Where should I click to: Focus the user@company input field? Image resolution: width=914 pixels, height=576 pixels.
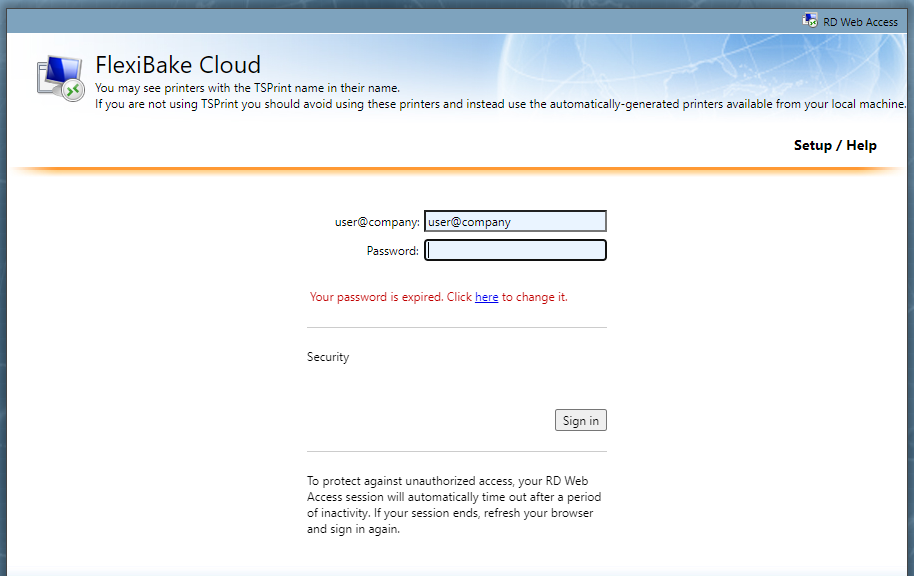(515, 222)
